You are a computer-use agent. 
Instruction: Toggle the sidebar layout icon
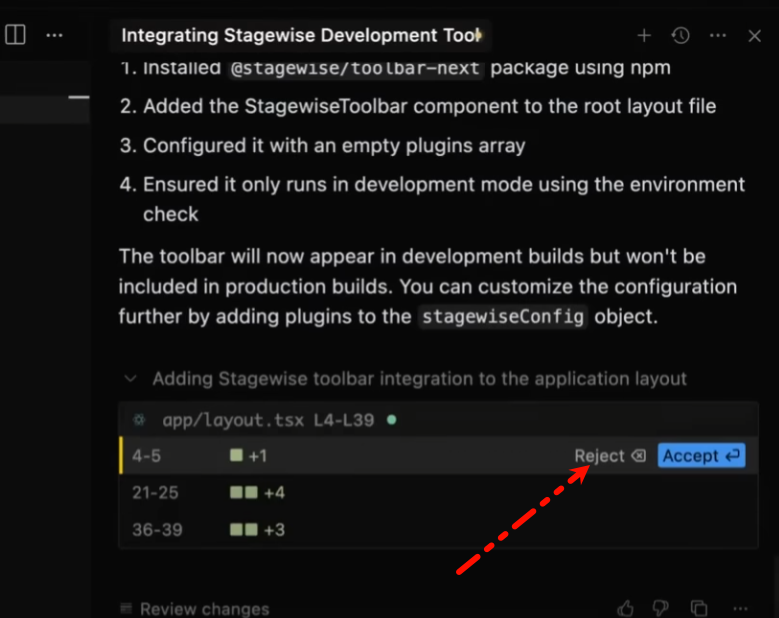[15, 35]
